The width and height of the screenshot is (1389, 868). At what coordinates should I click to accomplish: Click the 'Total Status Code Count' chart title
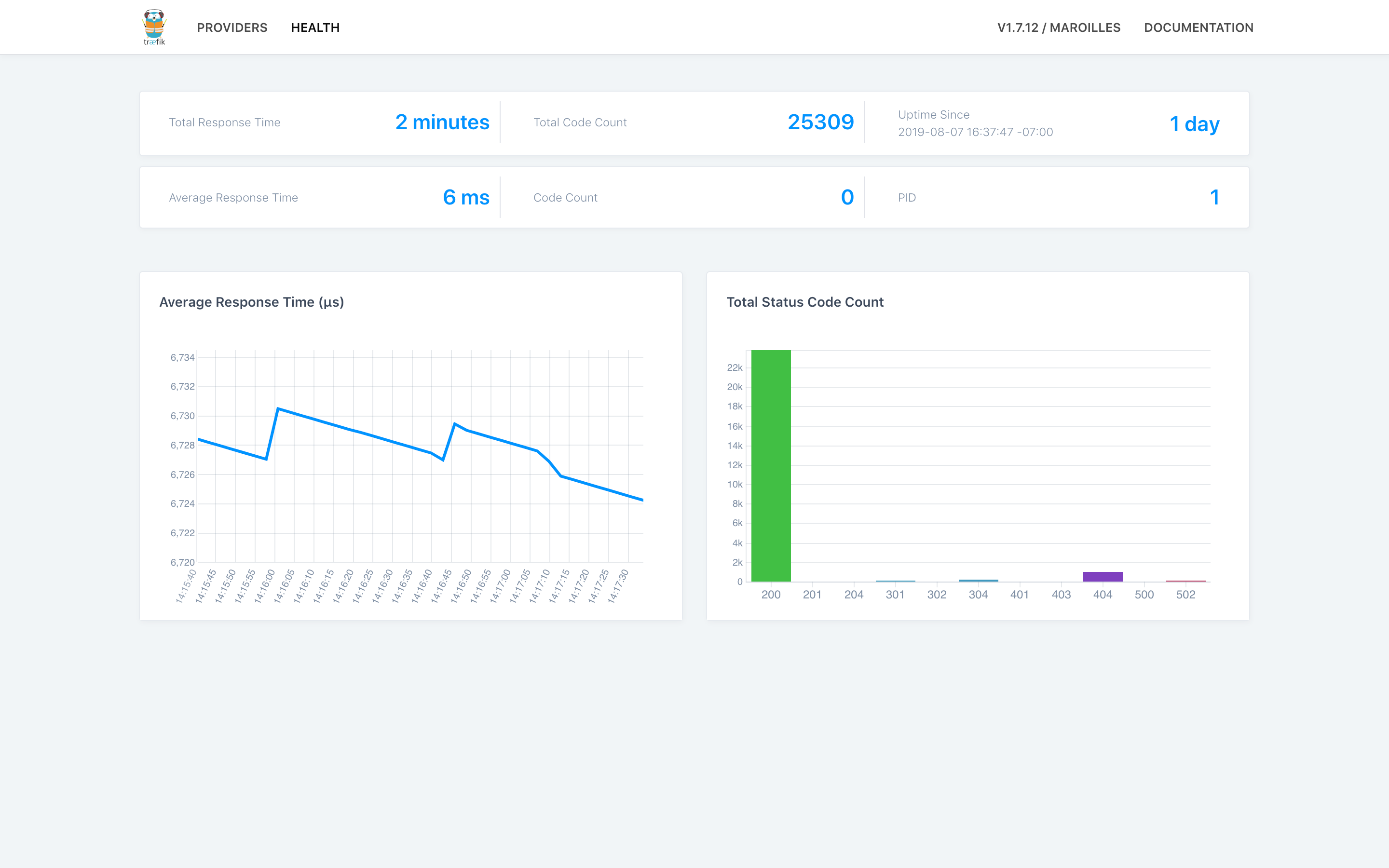[804, 302]
